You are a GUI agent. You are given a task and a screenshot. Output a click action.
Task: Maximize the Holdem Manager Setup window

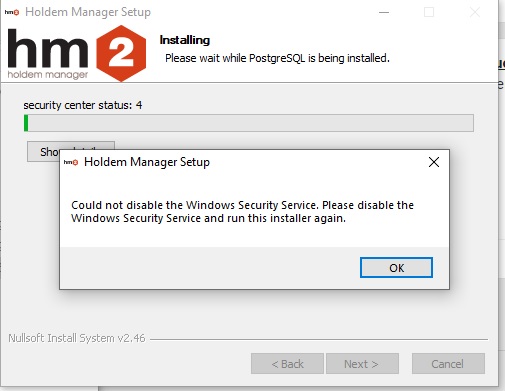point(429,12)
